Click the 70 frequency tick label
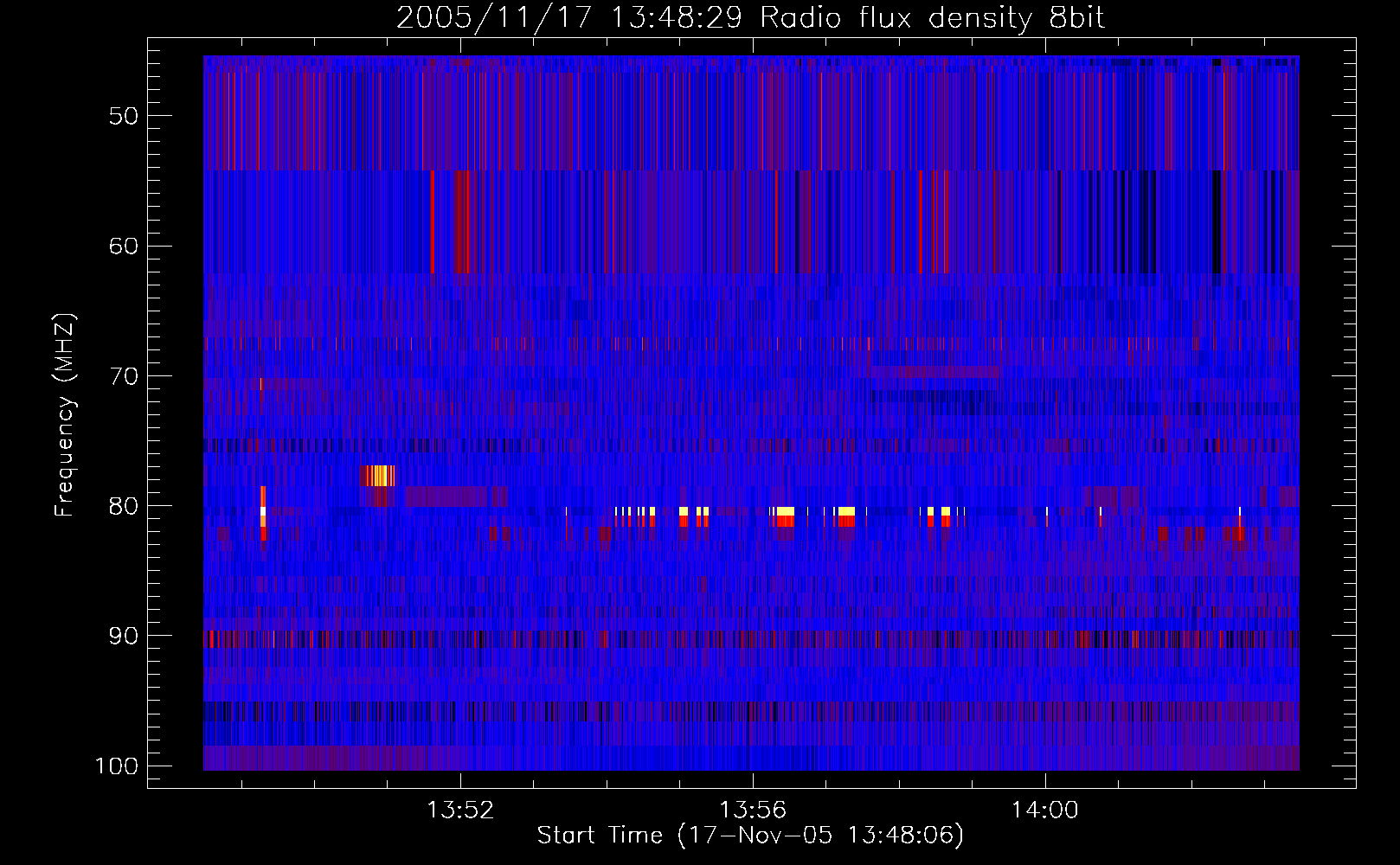1400x865 pixels. click(124, 376)
